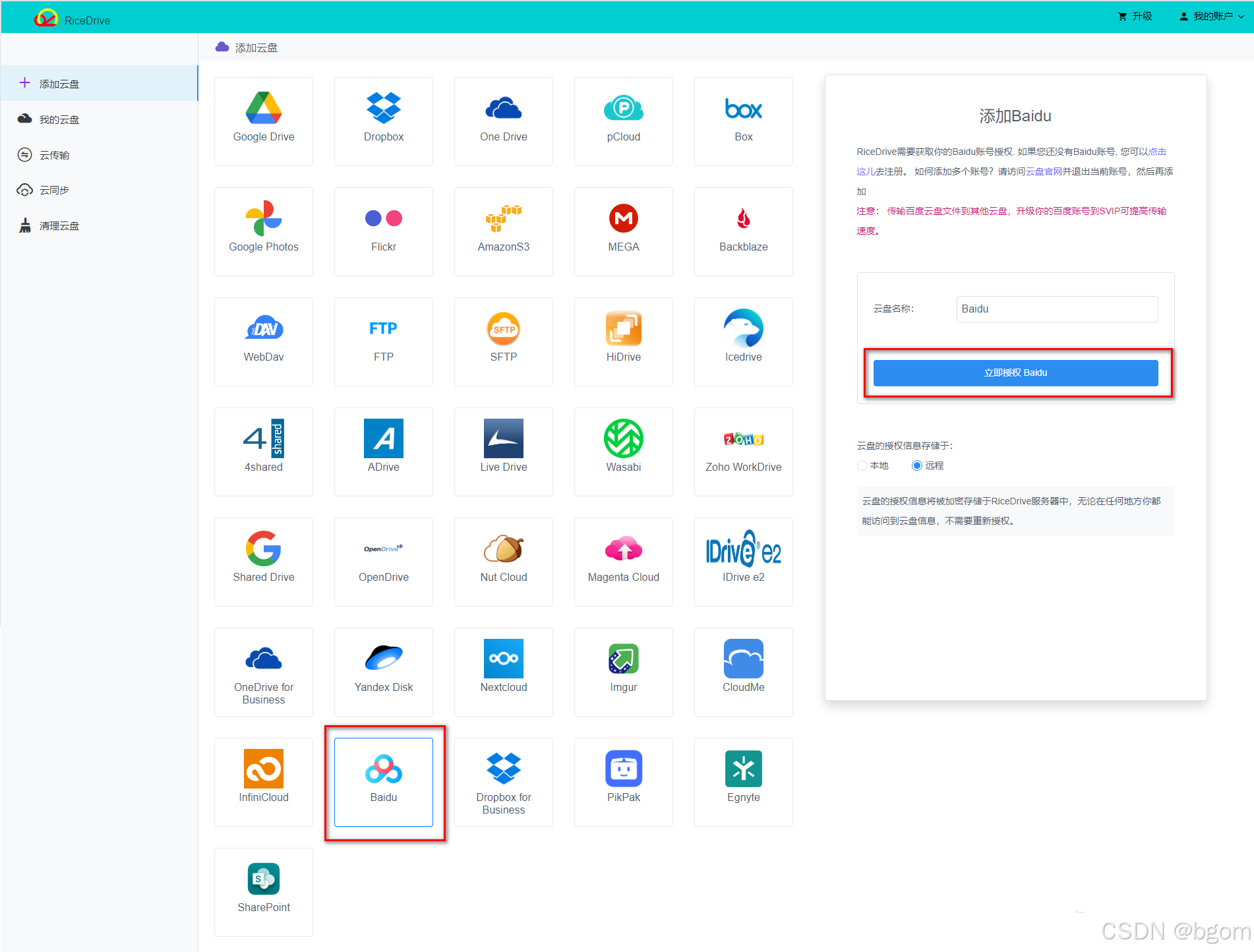
Task: Choose the Baidu cloud tile
Action: tap(384, 782)
